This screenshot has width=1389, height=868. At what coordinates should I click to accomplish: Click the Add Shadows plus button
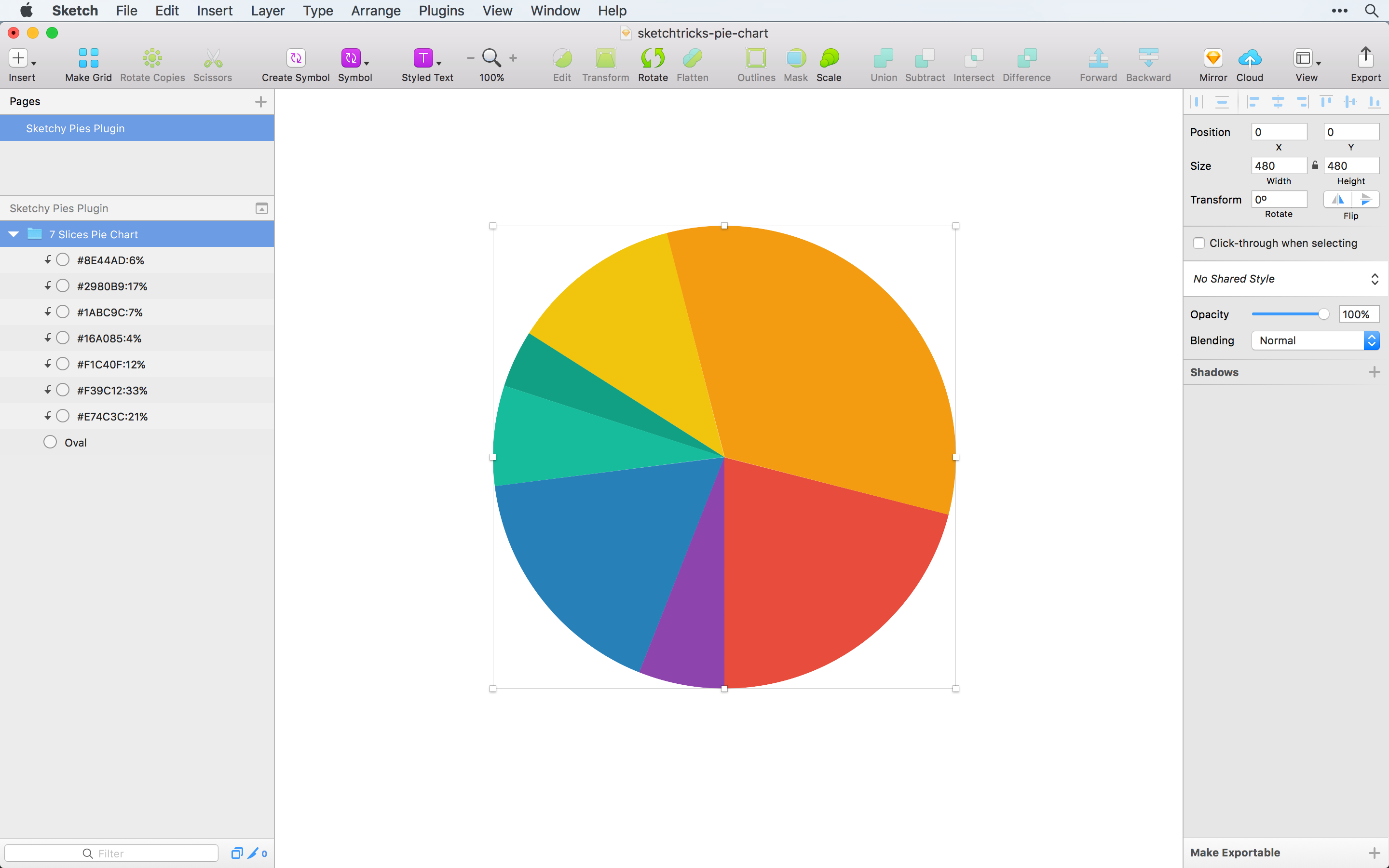coord(1374,372)
